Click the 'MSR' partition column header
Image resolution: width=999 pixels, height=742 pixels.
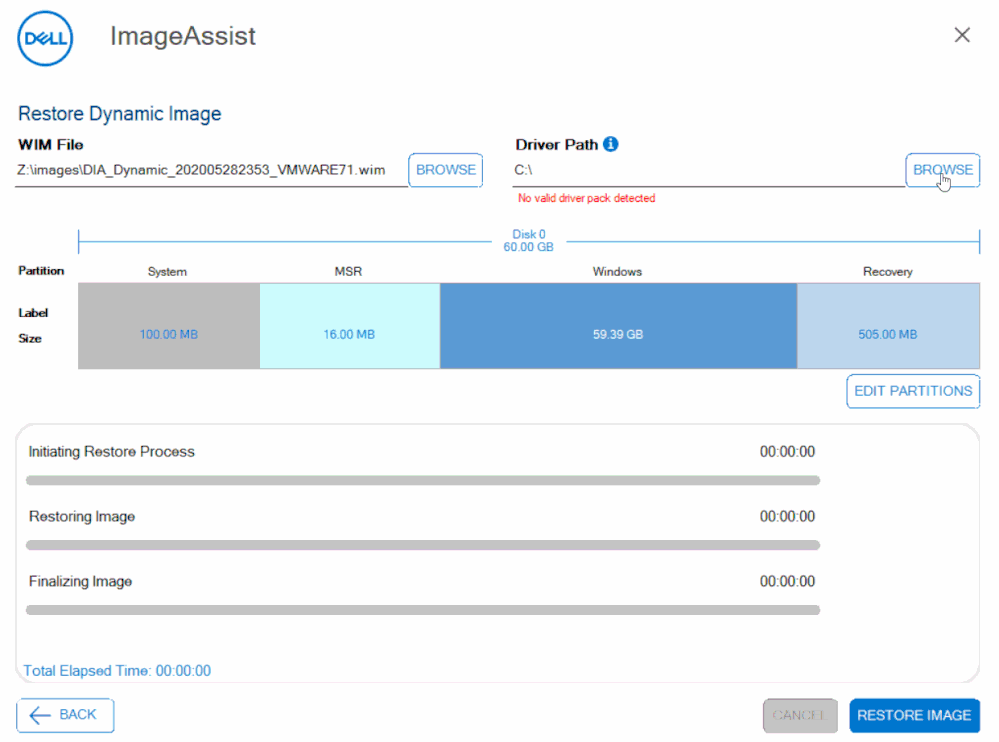[x=349, y=271]
